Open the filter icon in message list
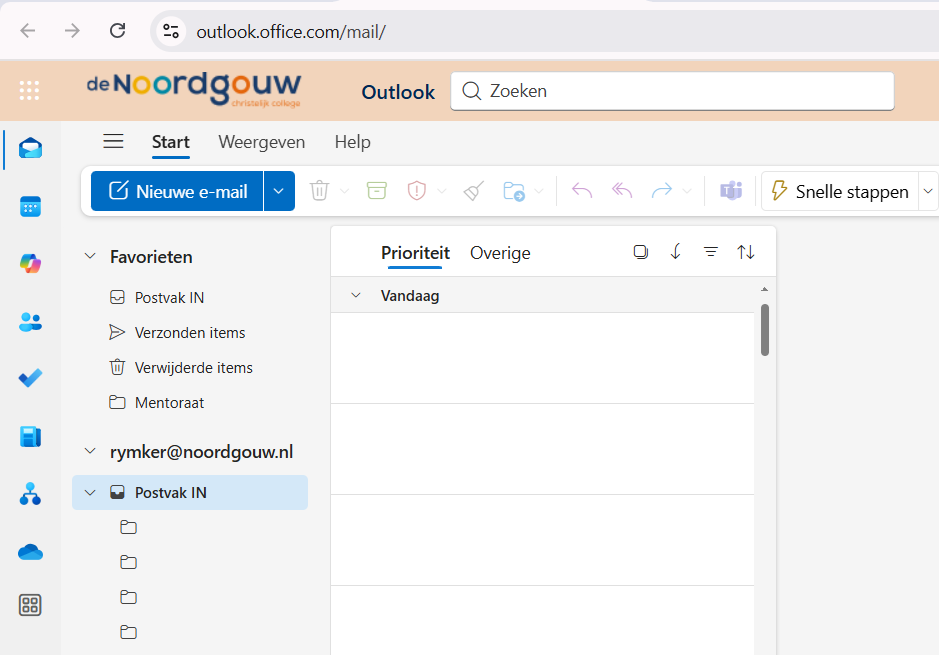This screenshot has width=939, height=655. [711, 253]
